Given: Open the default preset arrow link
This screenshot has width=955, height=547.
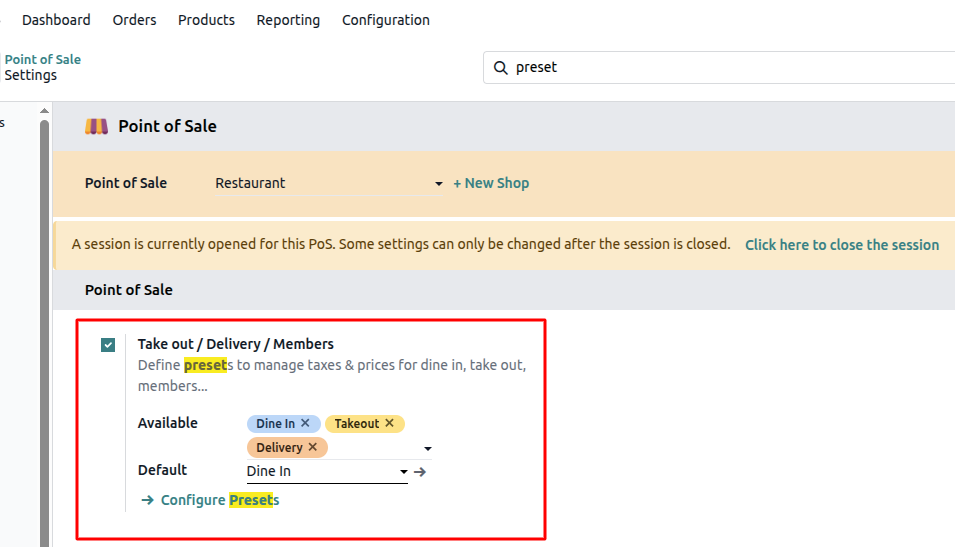Looking at the screenshot, I should (x=420, y=471).
